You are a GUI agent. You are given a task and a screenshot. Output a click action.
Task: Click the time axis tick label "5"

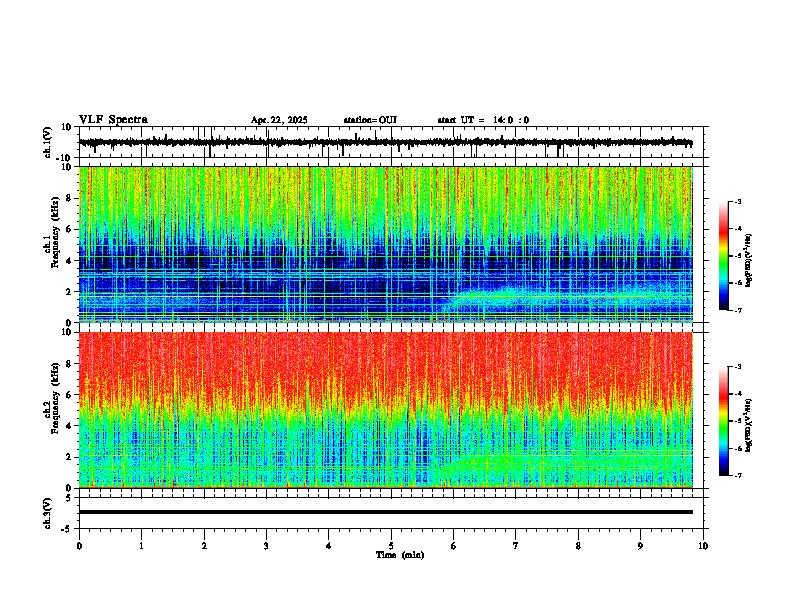click(391, 546)
